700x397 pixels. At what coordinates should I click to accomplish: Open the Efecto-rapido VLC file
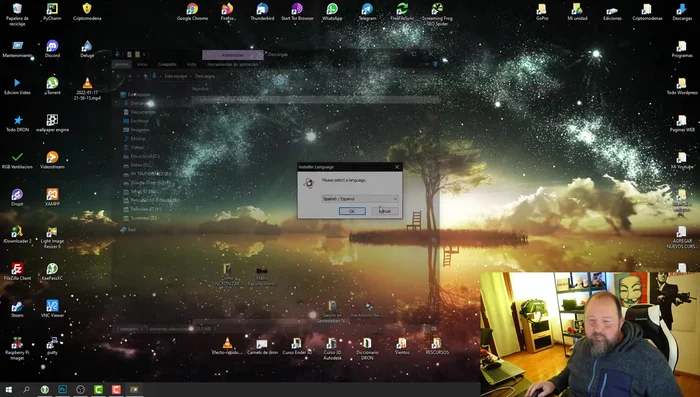(x=227, y=346)
